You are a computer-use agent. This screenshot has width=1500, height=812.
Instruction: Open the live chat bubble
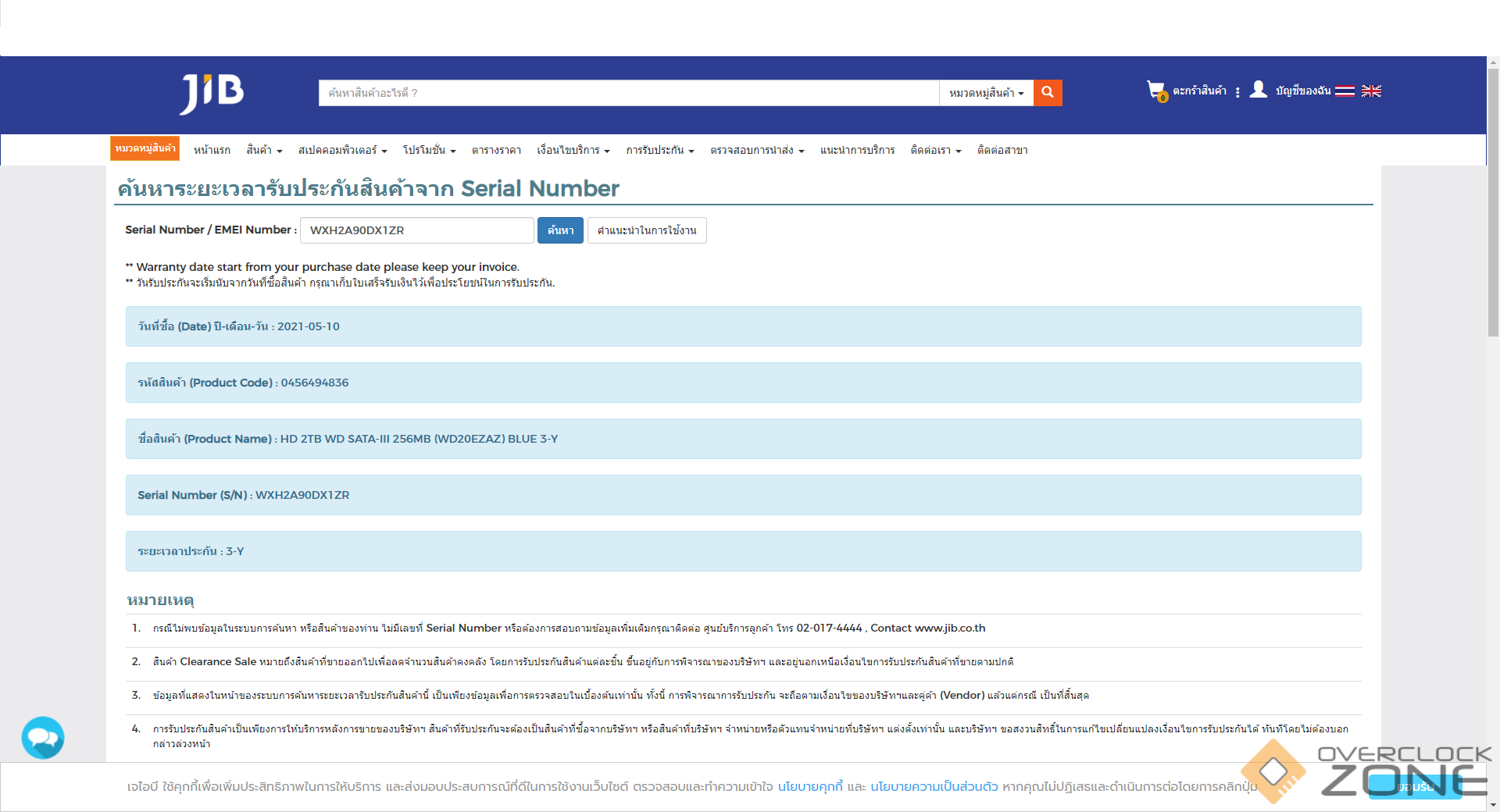(x=43, y=737)
